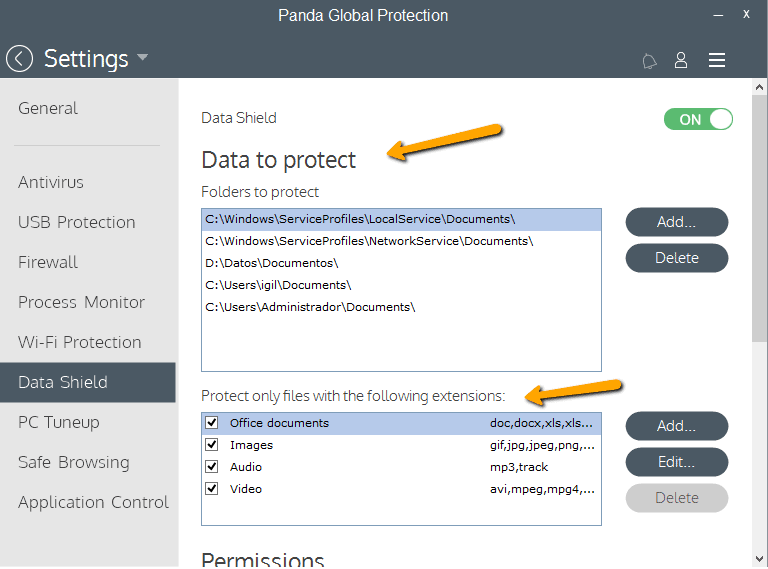Click Edit for file extensions
Screen dimensions: 768x569
point(676,462)
